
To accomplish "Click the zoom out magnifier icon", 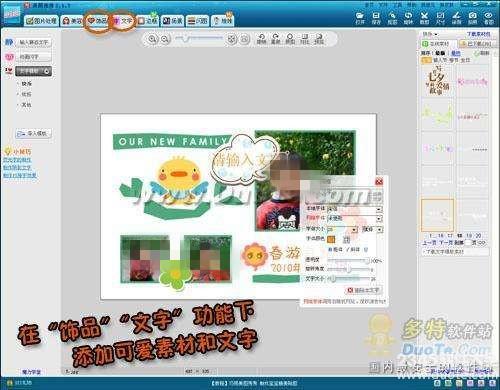I will tap(165, 39).
